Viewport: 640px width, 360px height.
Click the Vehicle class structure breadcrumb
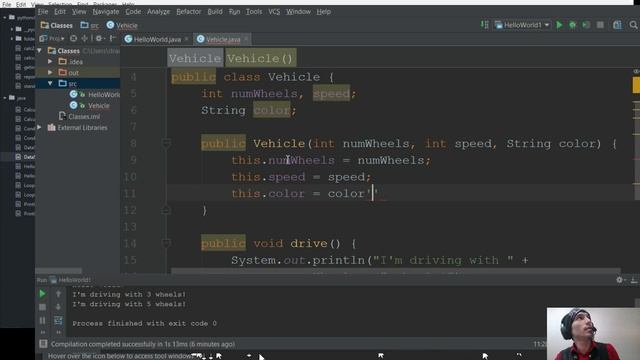(195, 58)
